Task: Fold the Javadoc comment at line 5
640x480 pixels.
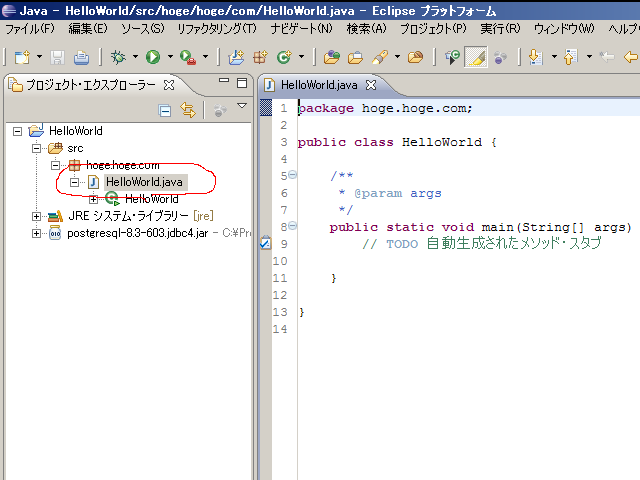Action: point(292,176)
